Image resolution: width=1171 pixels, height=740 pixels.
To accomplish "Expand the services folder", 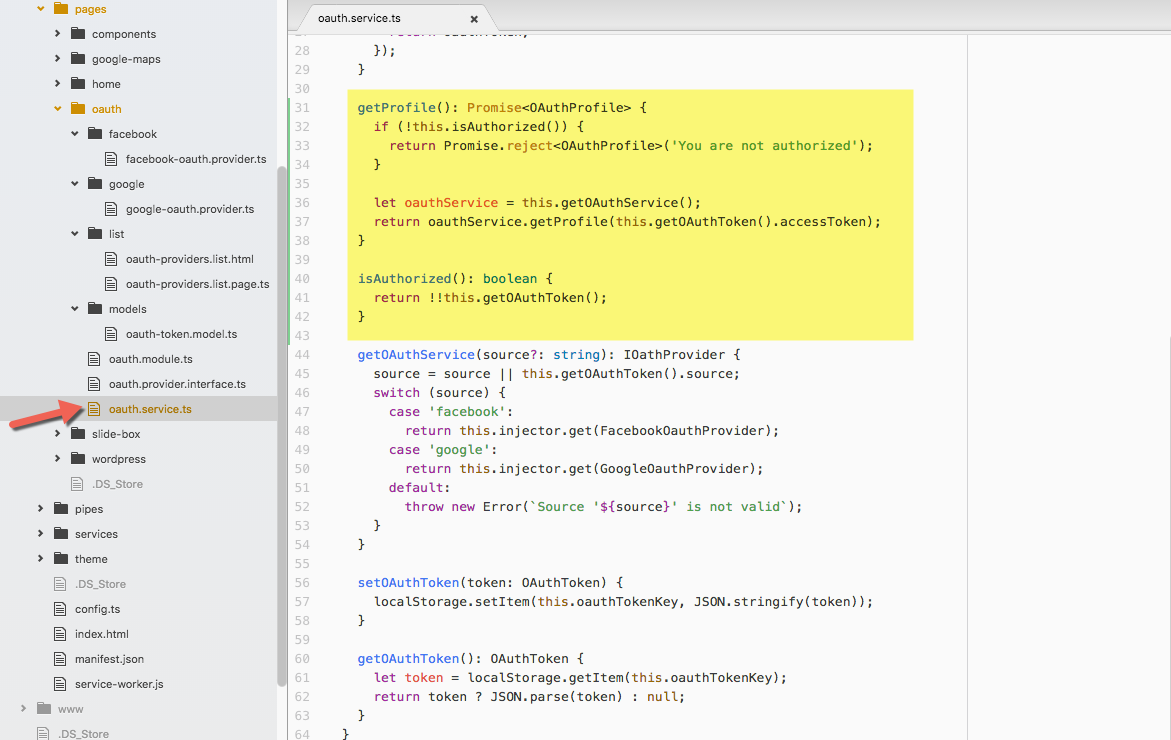I will (40, 534).
